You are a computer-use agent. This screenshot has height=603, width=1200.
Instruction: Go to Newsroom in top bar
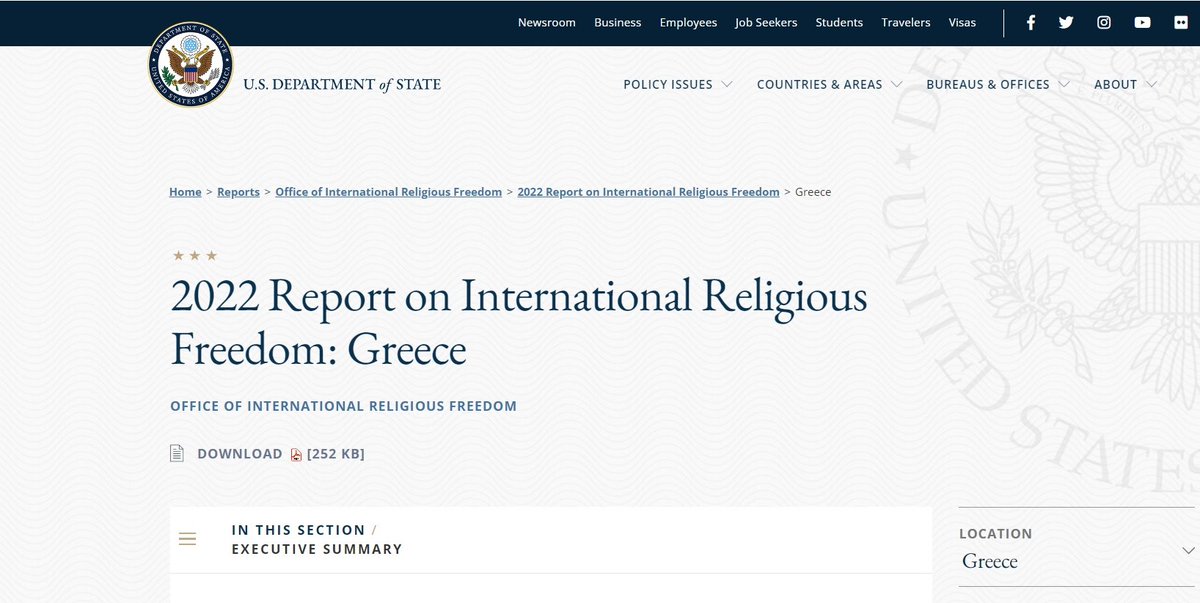click(x=547, y=22)
